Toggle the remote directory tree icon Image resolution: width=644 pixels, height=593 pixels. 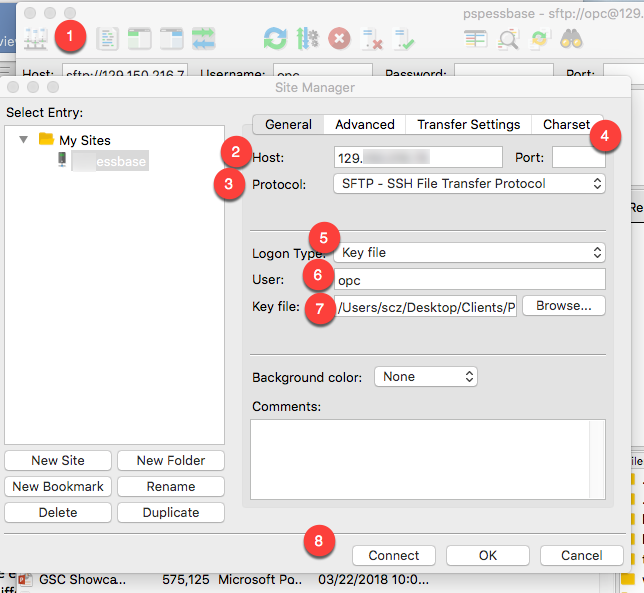click(171, 39)
